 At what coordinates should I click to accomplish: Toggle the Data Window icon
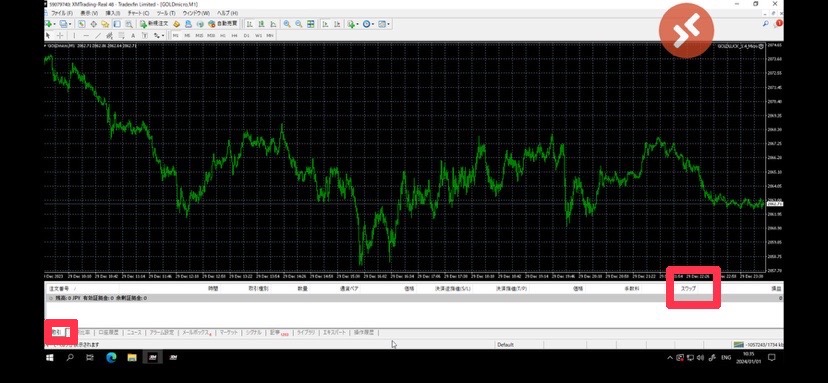(93, 24)
